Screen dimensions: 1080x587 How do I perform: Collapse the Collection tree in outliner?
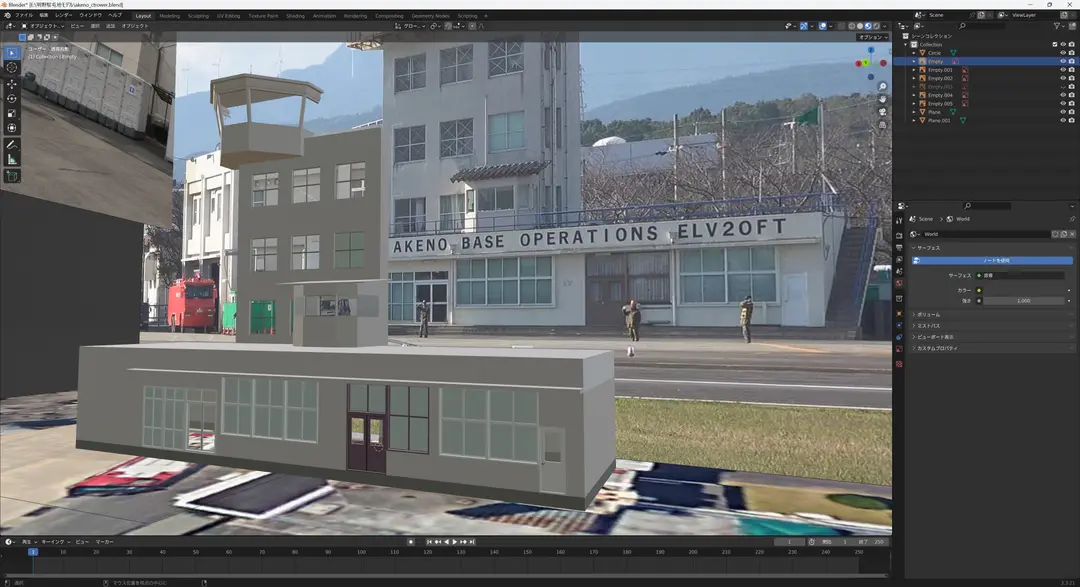906,44
